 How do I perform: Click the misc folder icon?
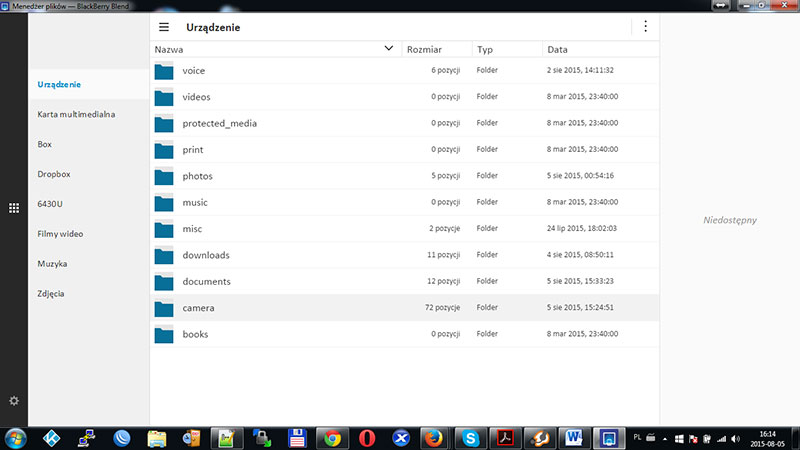point(164,229)
